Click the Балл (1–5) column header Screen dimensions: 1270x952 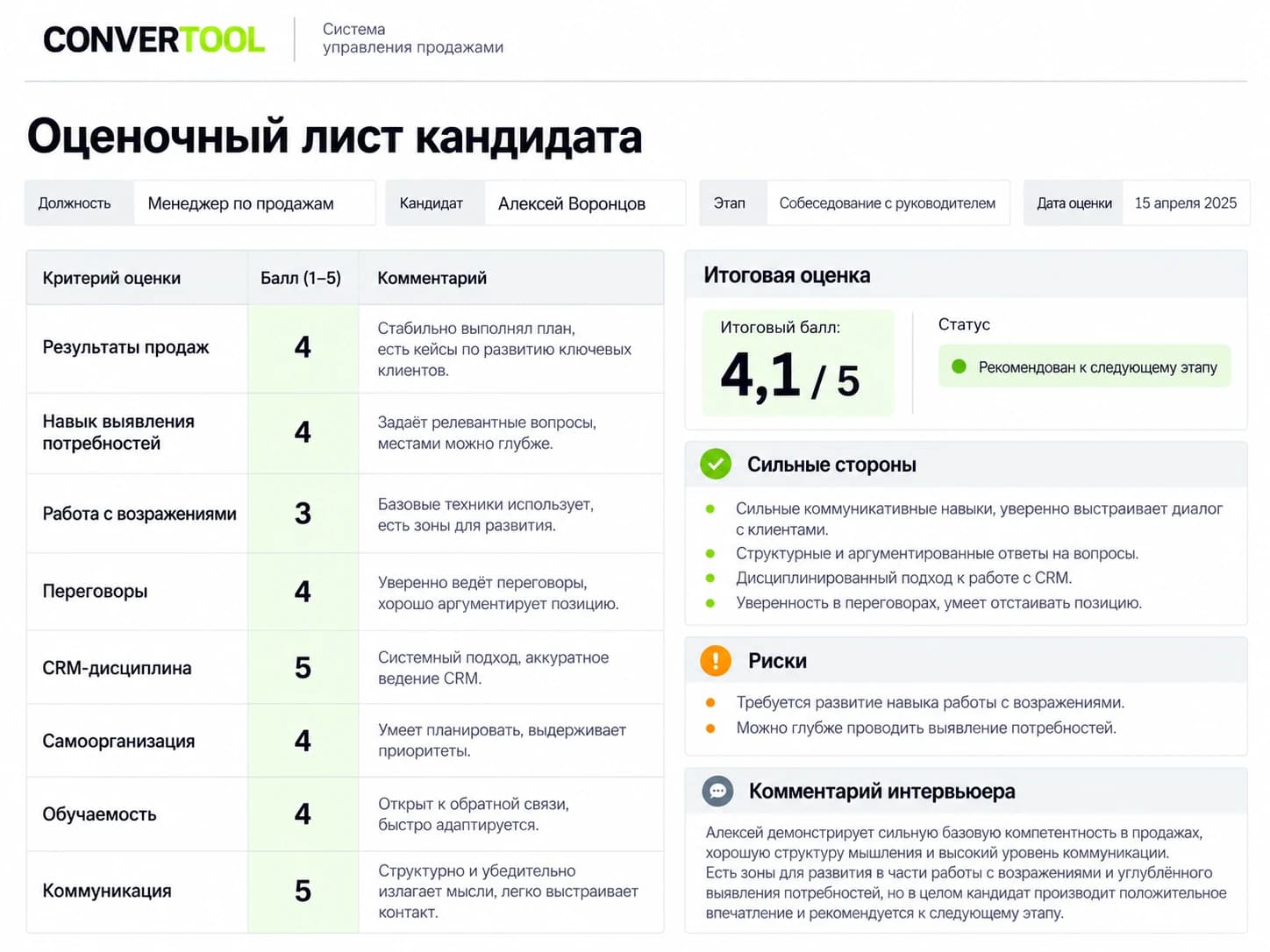click(x=301, y=278)
